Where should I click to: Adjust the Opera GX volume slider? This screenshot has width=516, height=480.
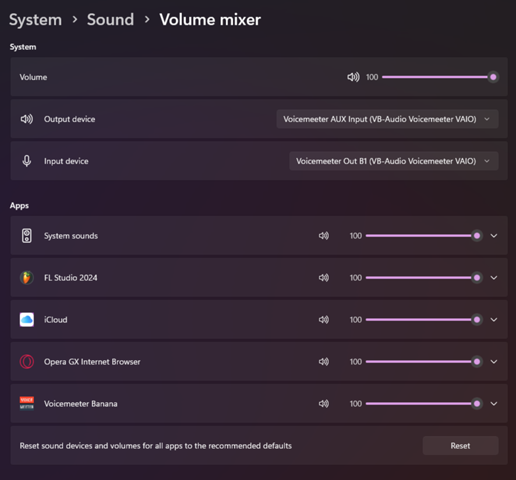click(x=424, y=362)
